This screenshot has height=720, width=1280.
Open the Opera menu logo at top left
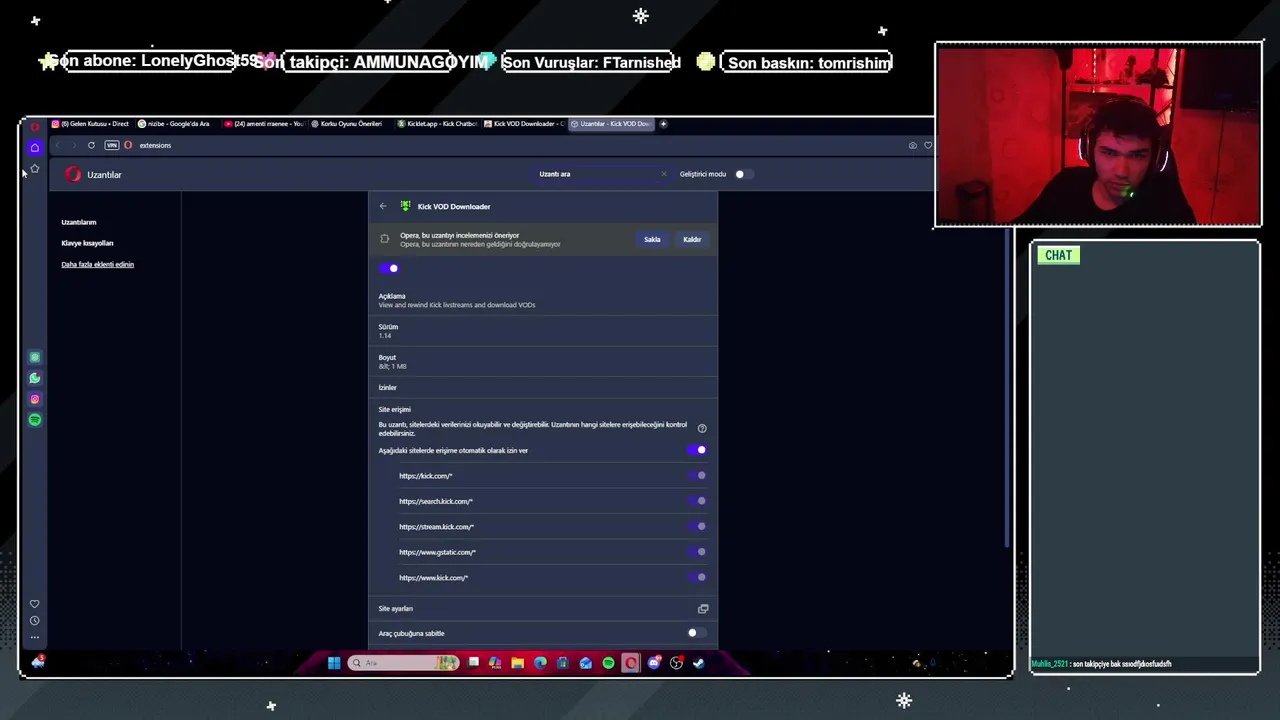35,127
